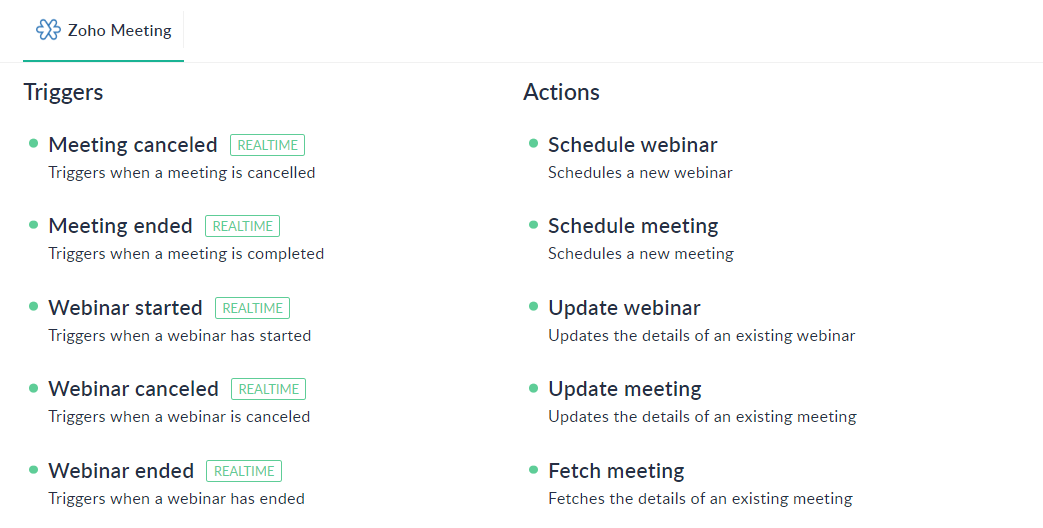The height and width of the screenshot is (528, 1043).
Task: Click the REALTIME badge beside Webinar ended
Action: tap(244, 471)
